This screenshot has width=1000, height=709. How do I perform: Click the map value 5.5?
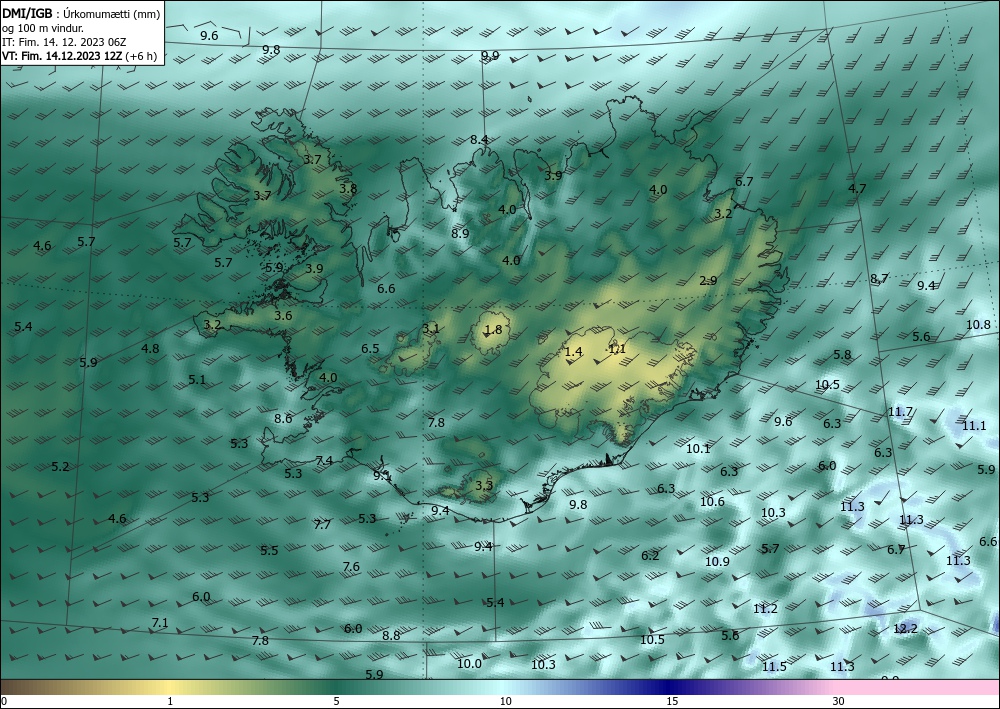coord(269,550)
